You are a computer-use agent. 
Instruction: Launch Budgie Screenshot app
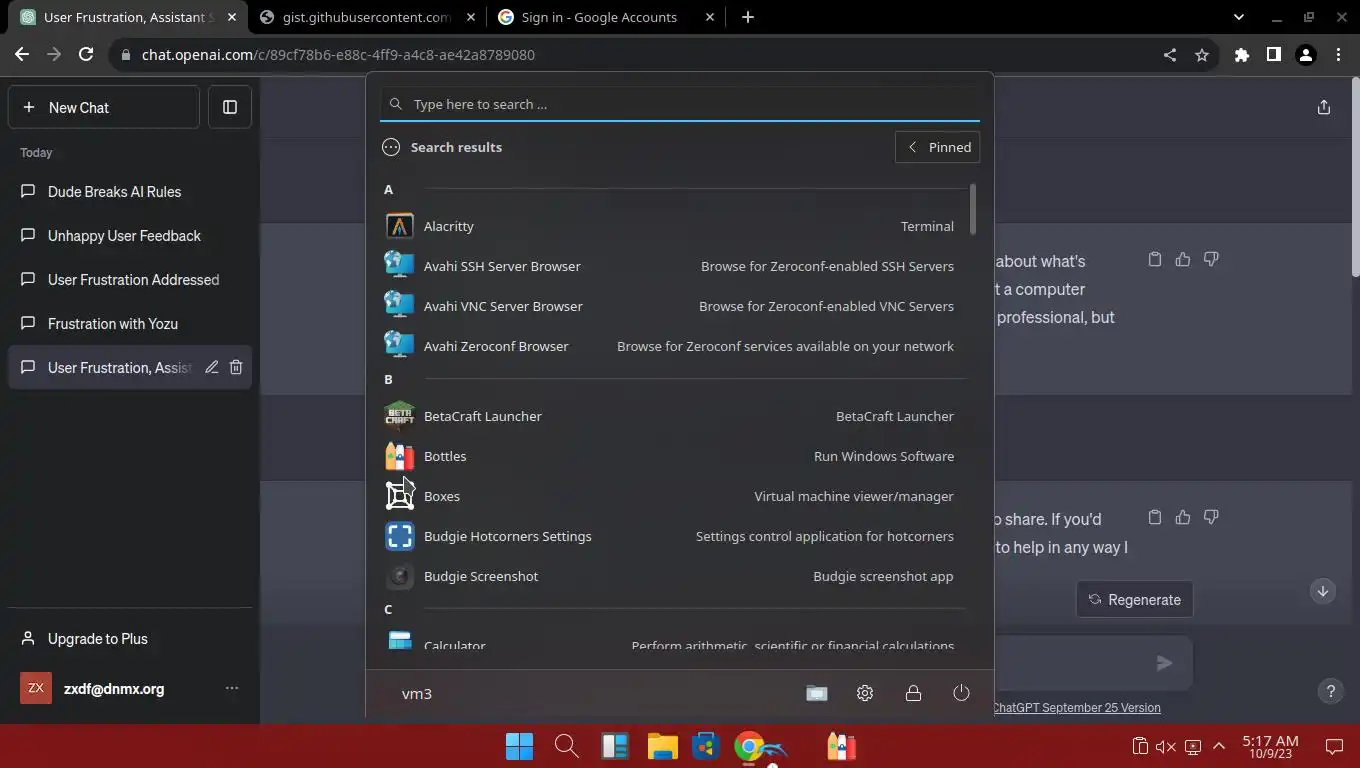tap(669, 576)
